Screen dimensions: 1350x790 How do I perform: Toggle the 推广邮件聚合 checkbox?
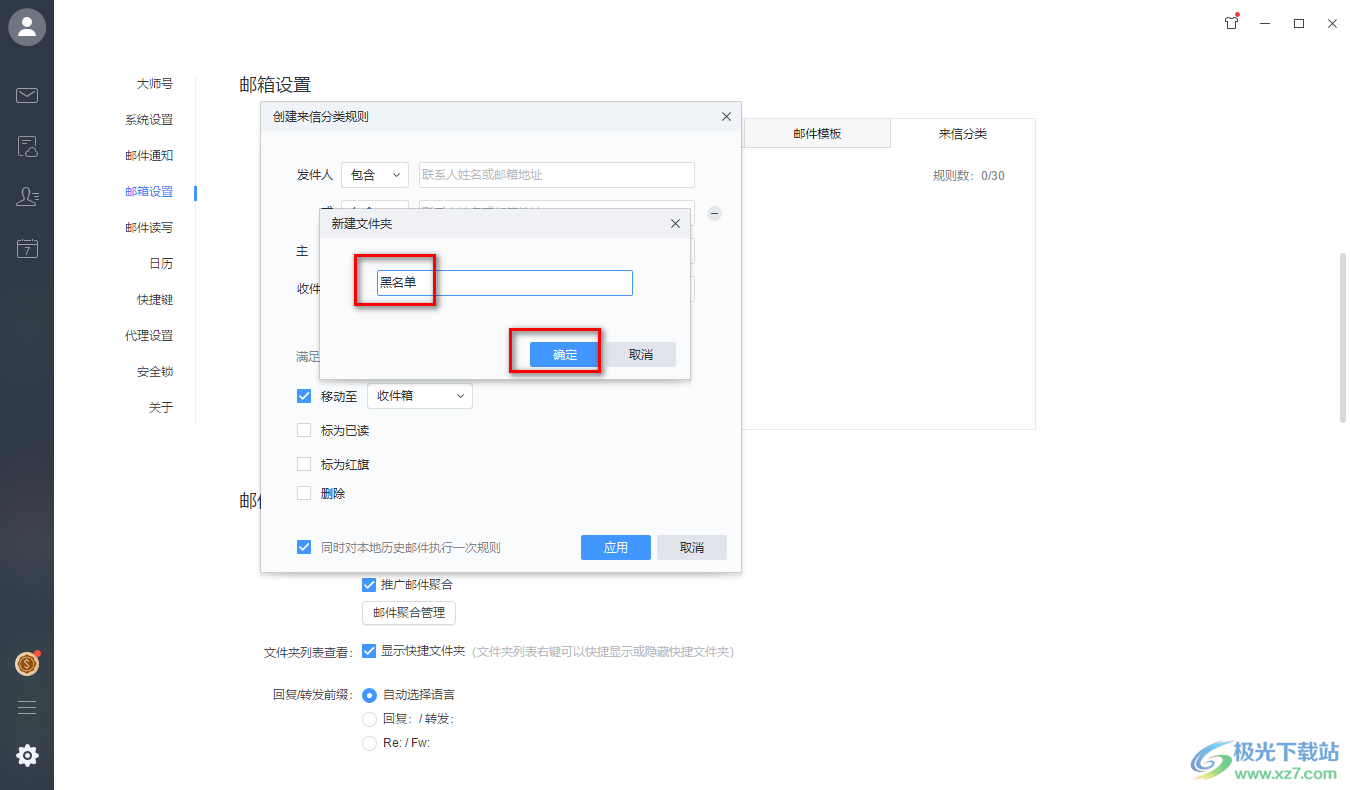pos(369,584)
